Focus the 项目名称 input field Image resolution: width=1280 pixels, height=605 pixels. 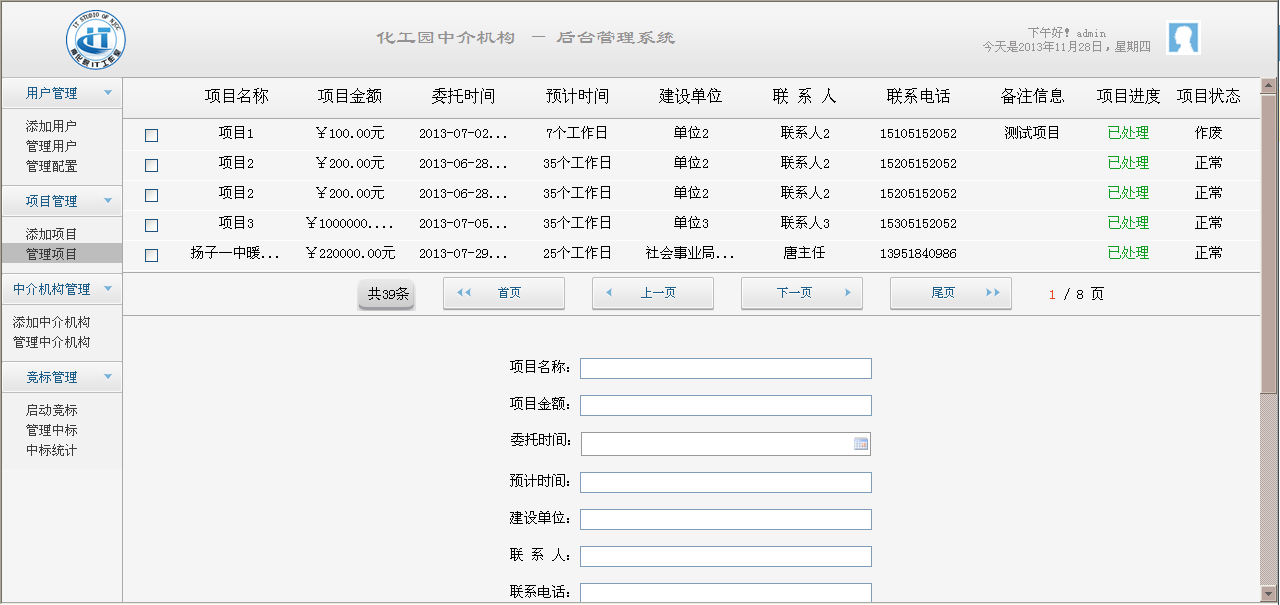[x=725, y=368]
